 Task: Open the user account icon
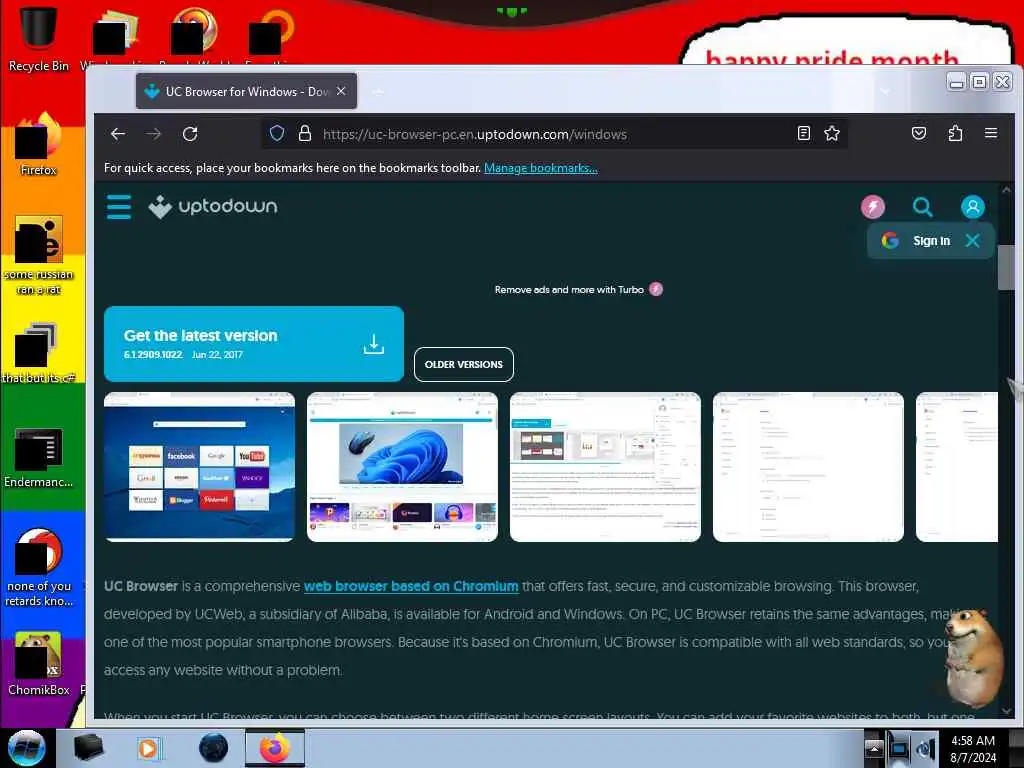point(972,207)
